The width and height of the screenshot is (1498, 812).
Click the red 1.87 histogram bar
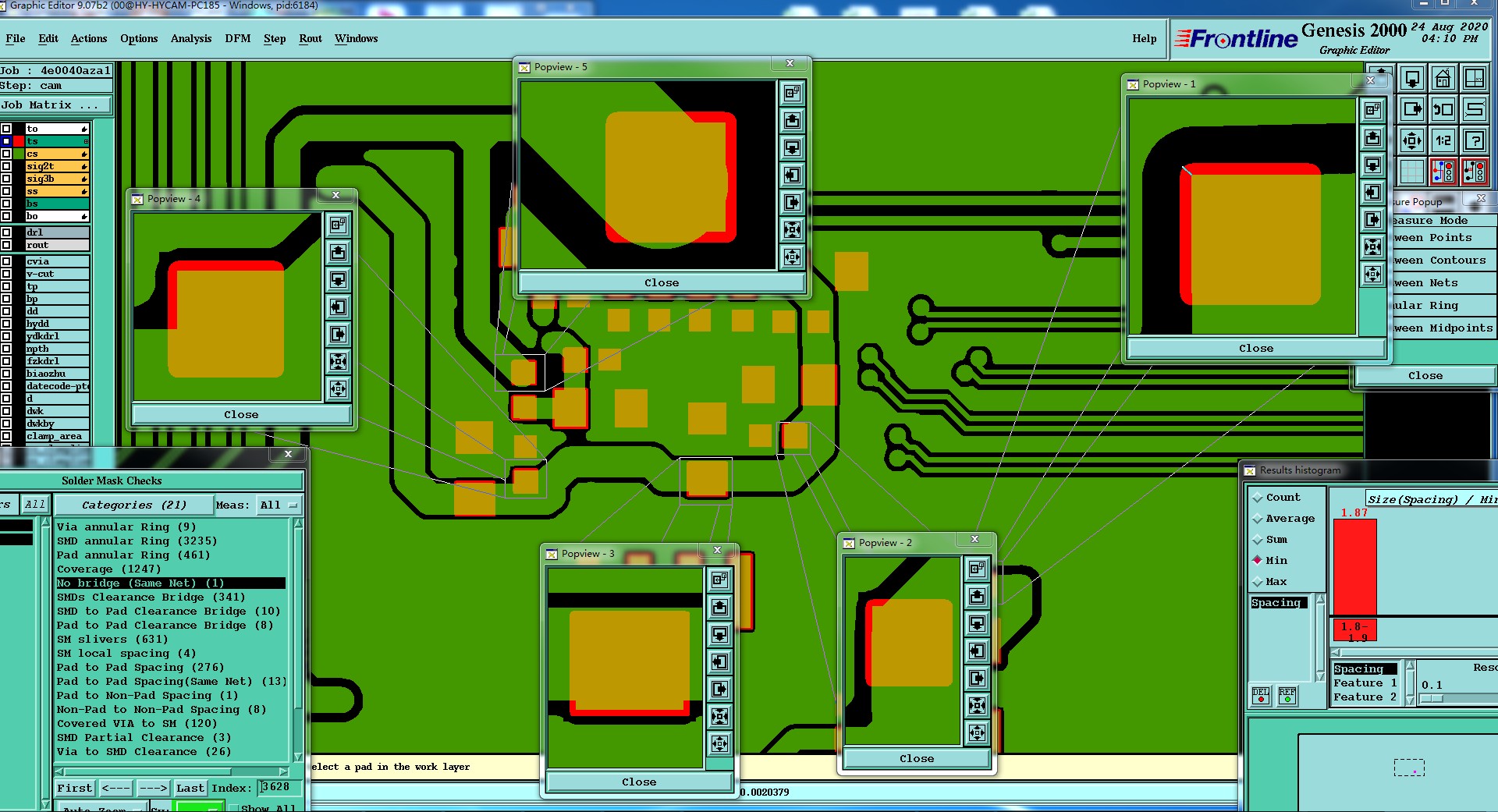(1354, 567)
